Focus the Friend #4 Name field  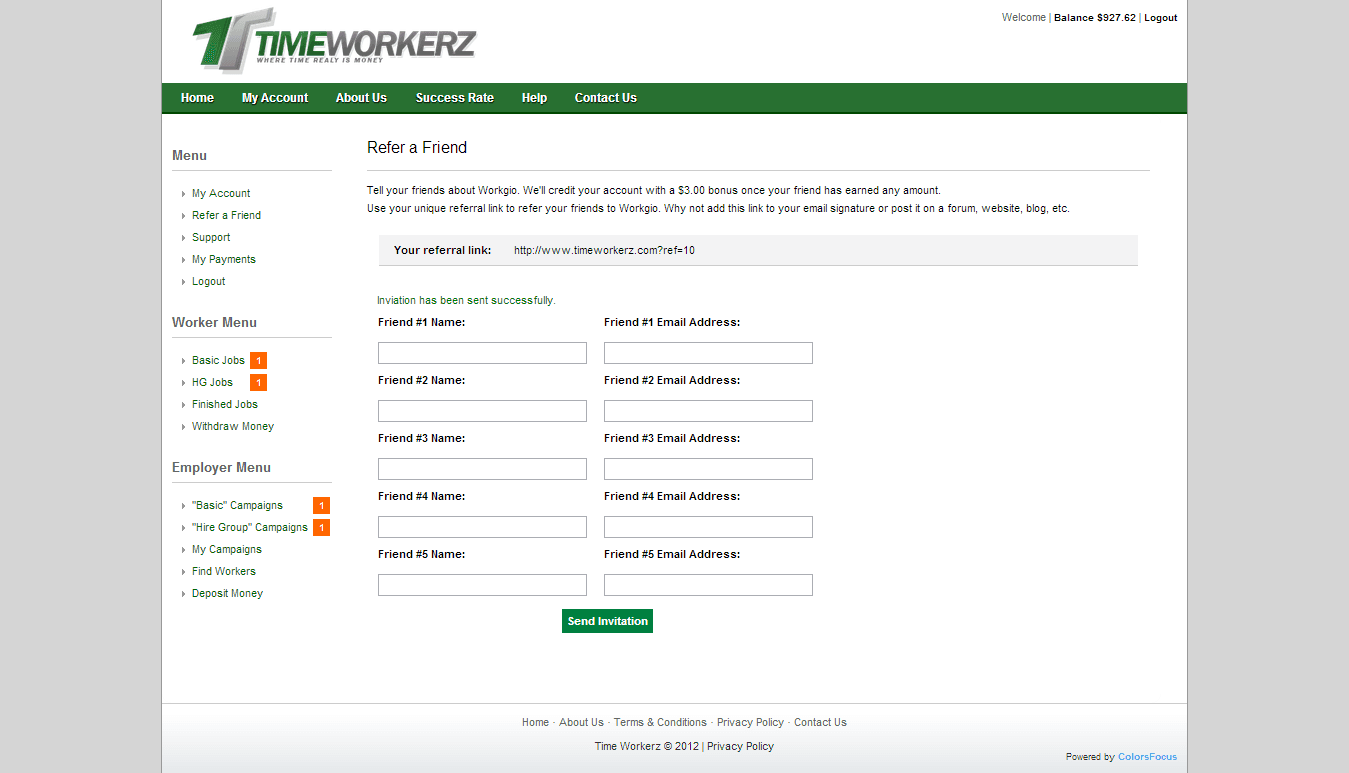(x=482, y=527)
